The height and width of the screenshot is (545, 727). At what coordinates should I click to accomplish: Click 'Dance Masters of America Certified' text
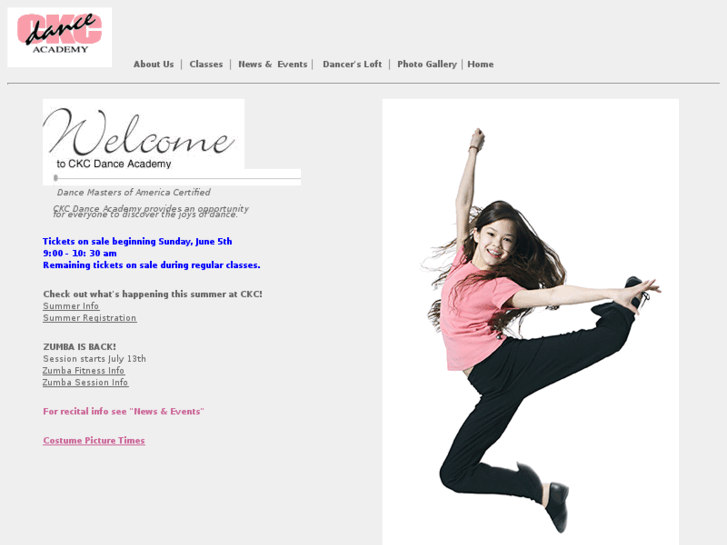pyautogui.click(x=134, y=192)
